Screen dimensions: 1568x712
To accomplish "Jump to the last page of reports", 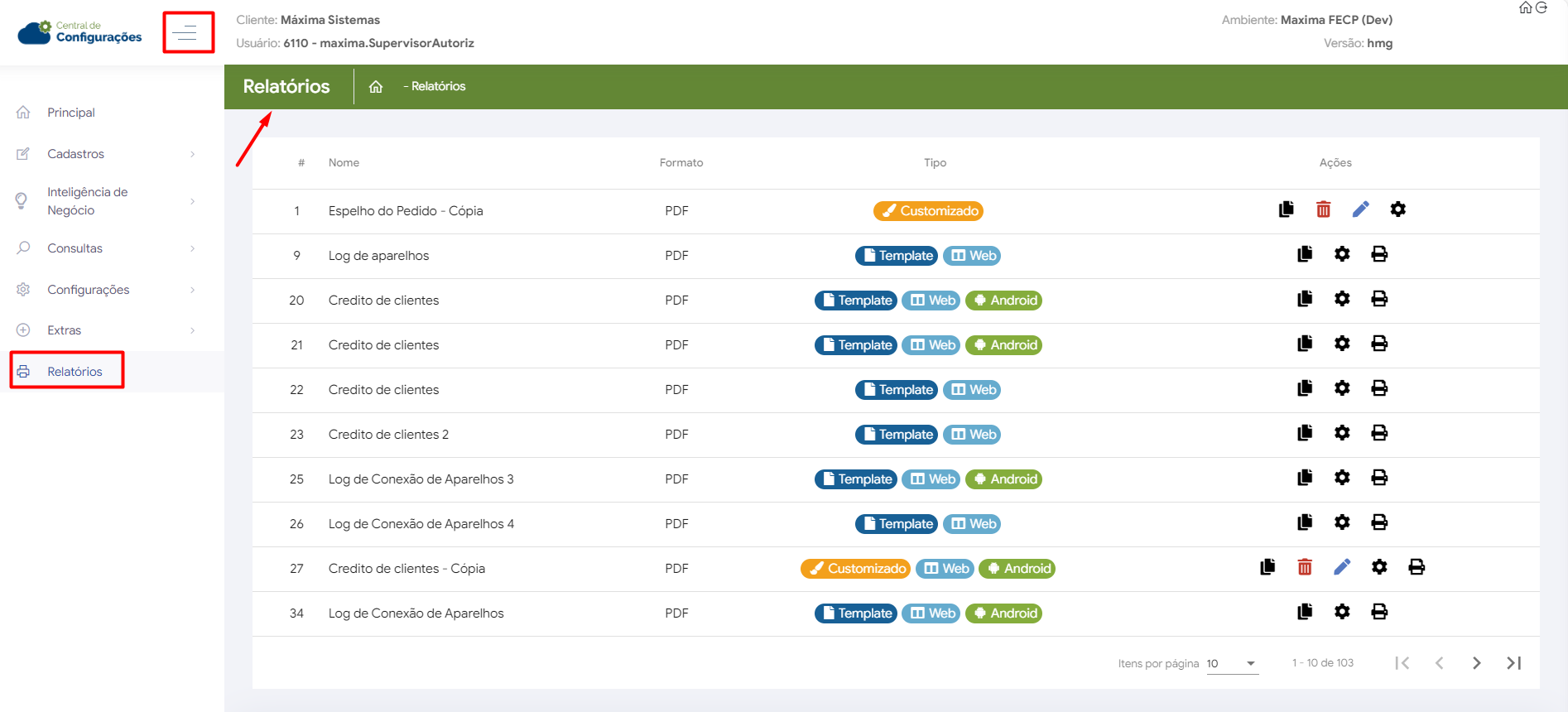I will (x=1513, y=663).
